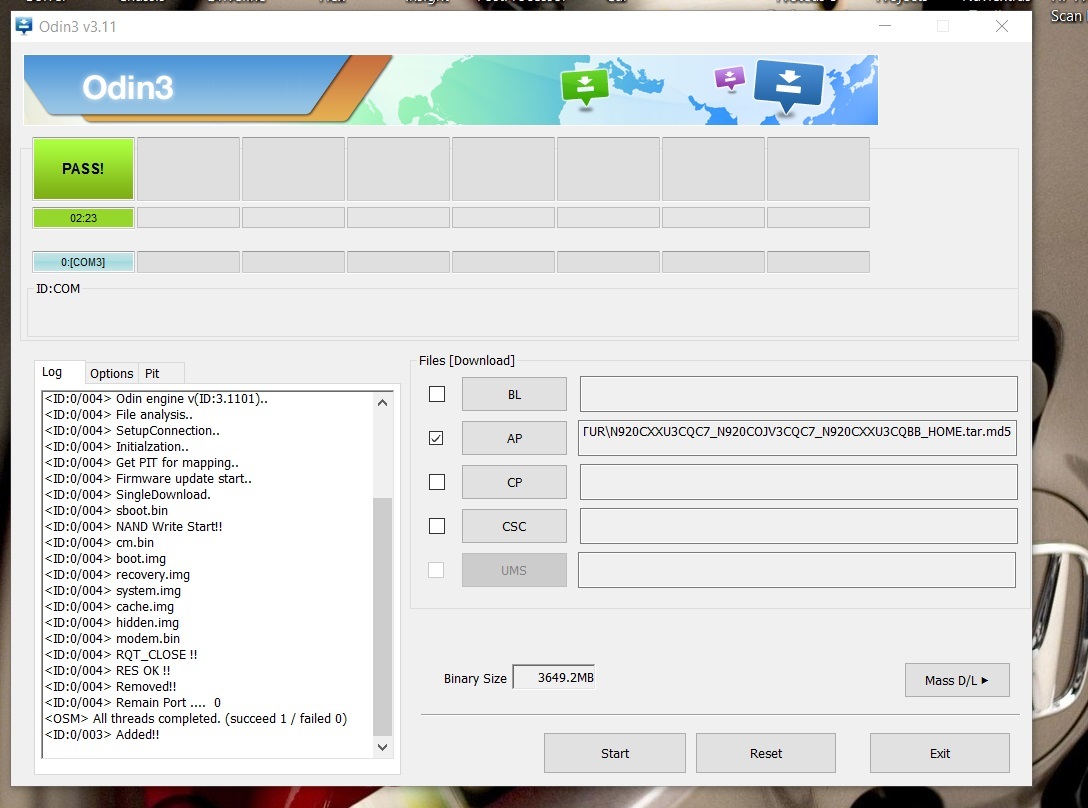Image resolution: width=1088 pixels, height=808 pixels.
Task: Click log line 'Remain Port .... 0'
Action: click(x=133, y=702)
